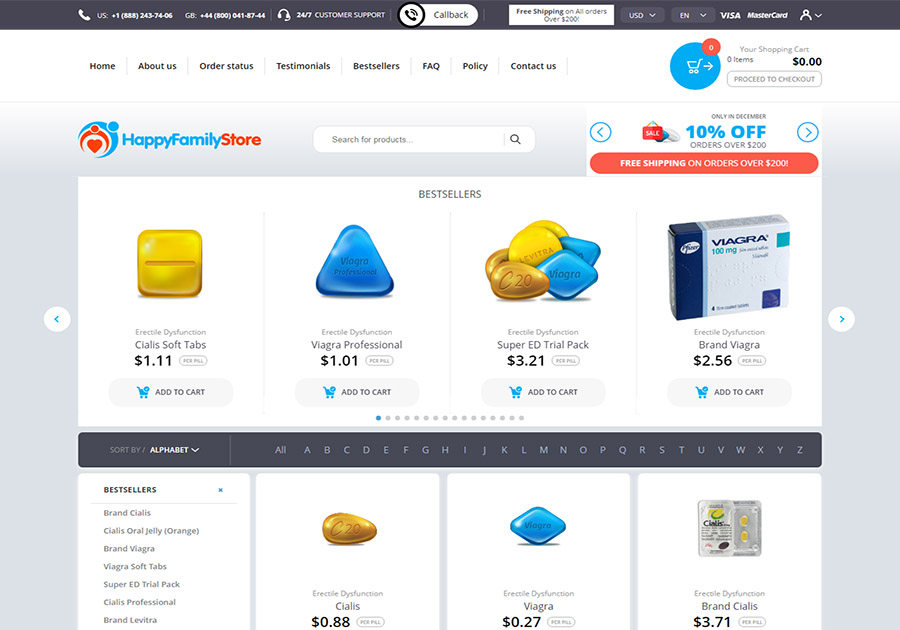This screenshot has height=630, width=900.
Task: Click the magnifier search icon
Action: click(x=515, y=139)
